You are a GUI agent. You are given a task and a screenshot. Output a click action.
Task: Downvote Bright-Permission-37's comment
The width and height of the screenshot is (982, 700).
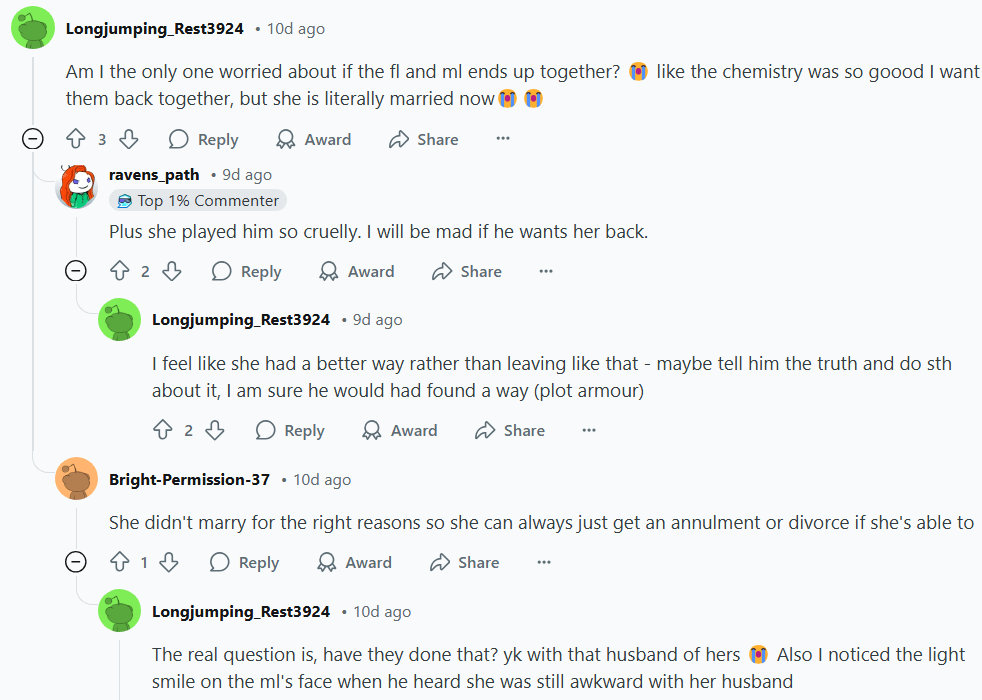tap(169, 563)
